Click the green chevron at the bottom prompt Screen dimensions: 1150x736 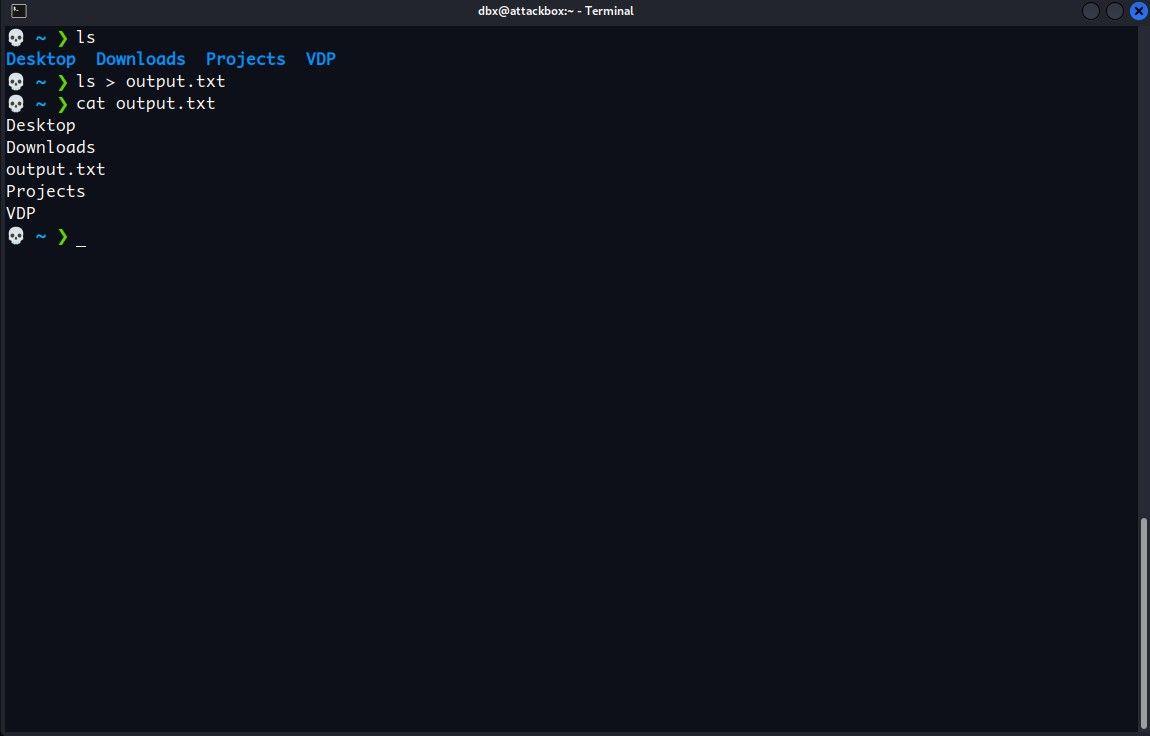pos(62,236)
